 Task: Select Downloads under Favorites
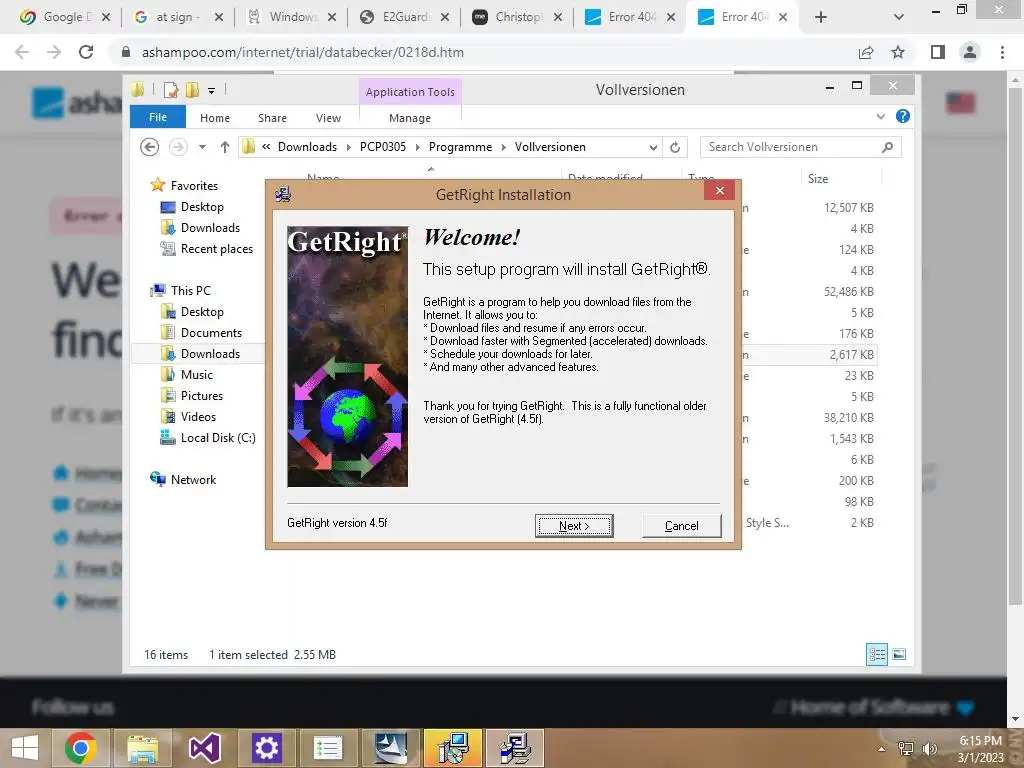(x=210, y=228)
